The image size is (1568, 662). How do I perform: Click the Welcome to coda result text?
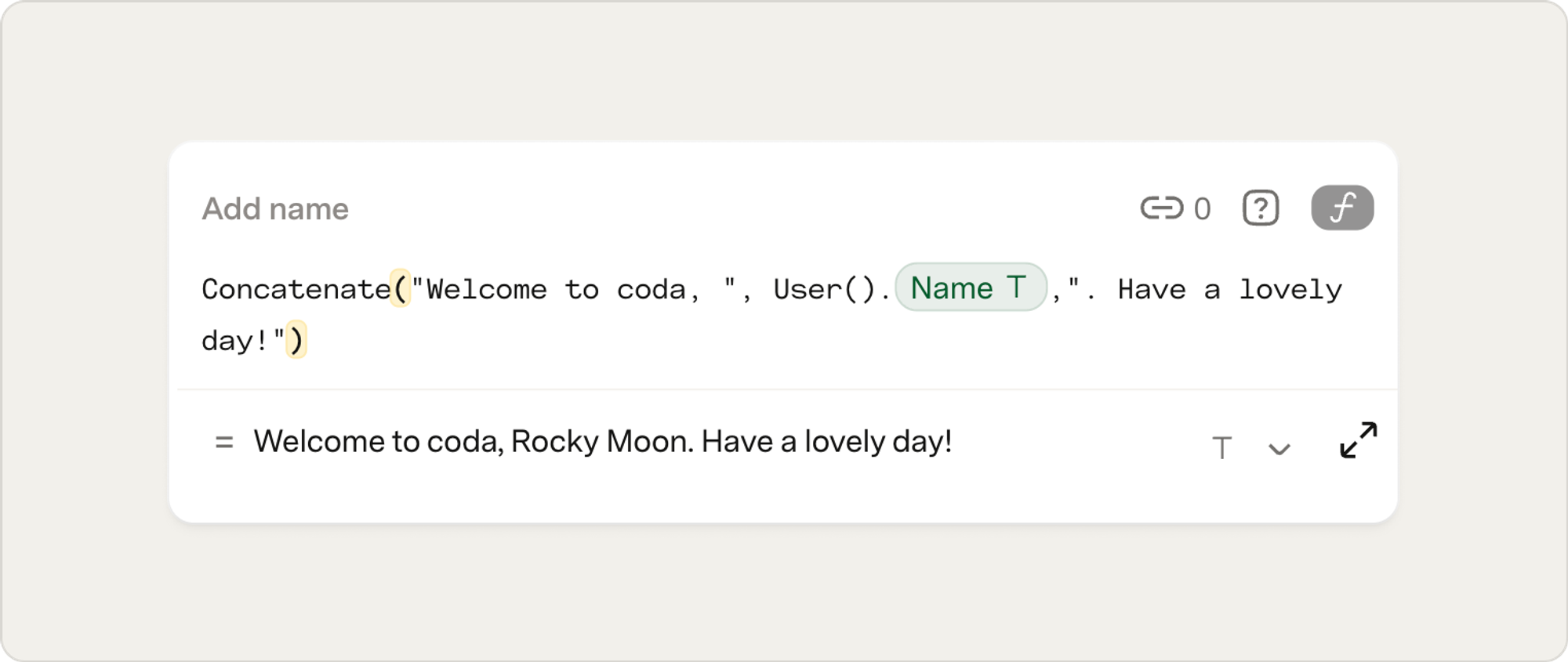pyautogui.click(x=602, y=442)
